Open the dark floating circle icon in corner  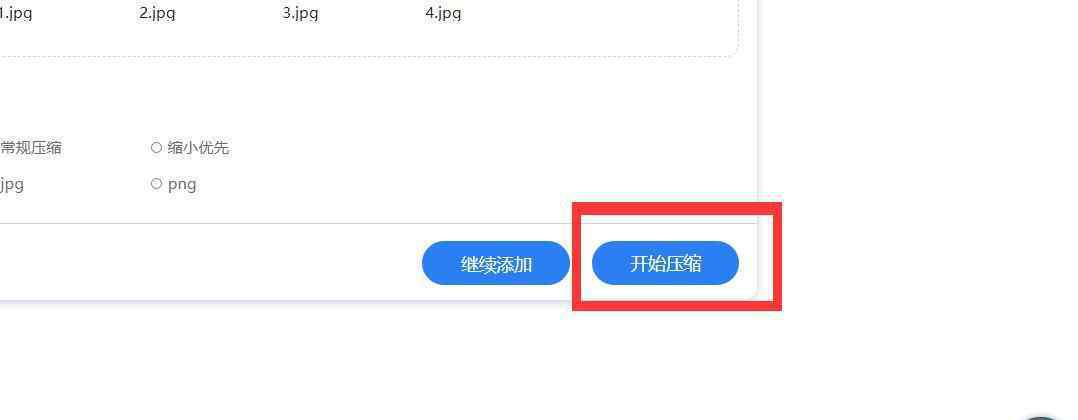(x=1042, y=417)
